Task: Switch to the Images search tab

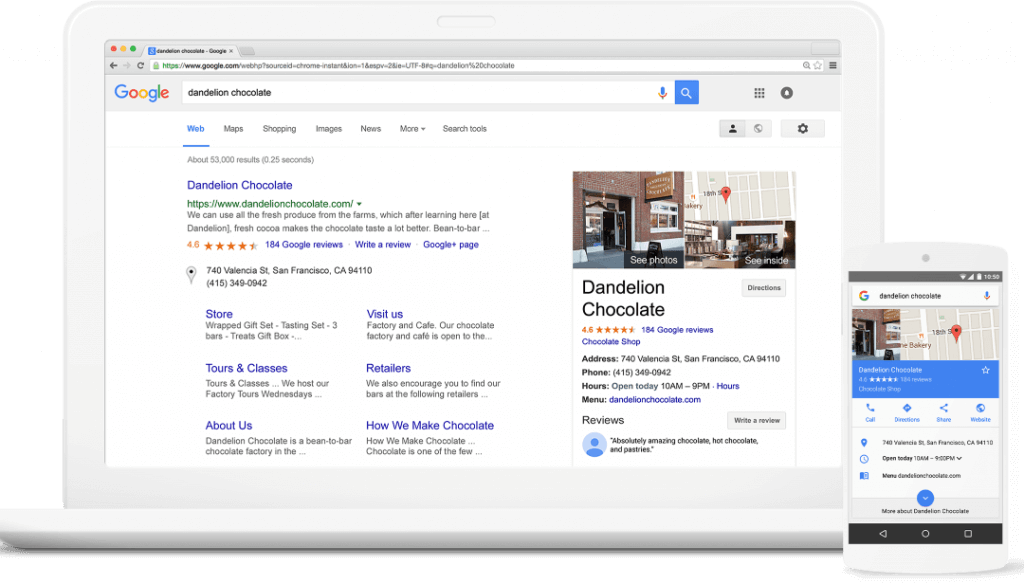Action: tap(328, 129)
